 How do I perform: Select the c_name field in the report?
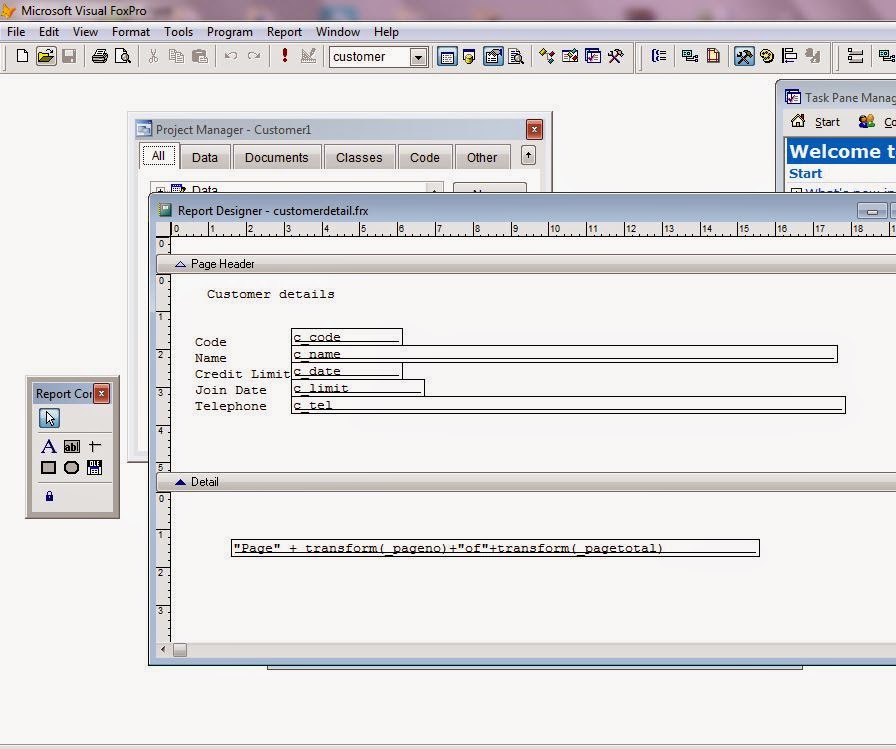pos(565,354)
